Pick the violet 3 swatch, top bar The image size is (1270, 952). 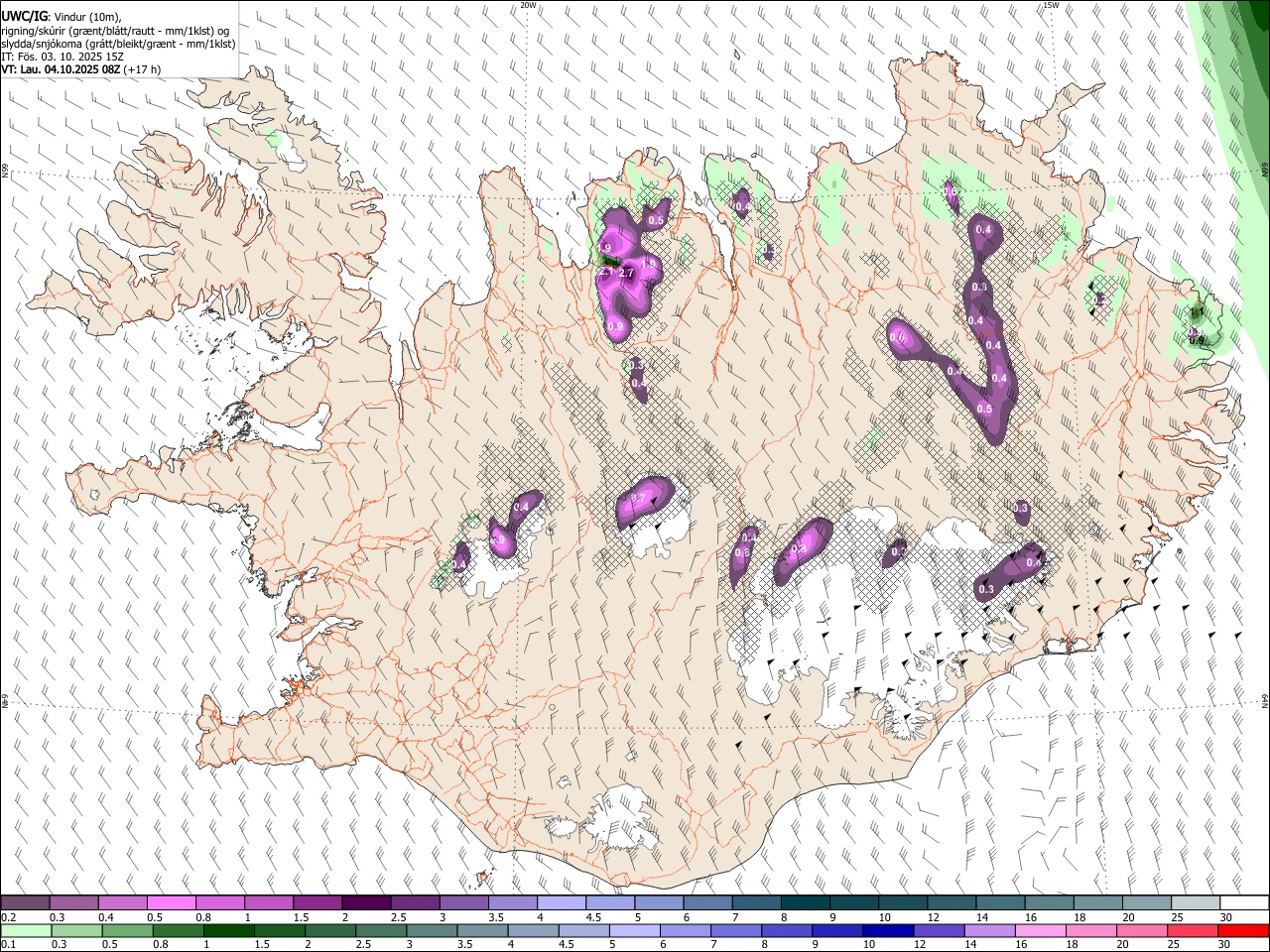coord(463,903)
